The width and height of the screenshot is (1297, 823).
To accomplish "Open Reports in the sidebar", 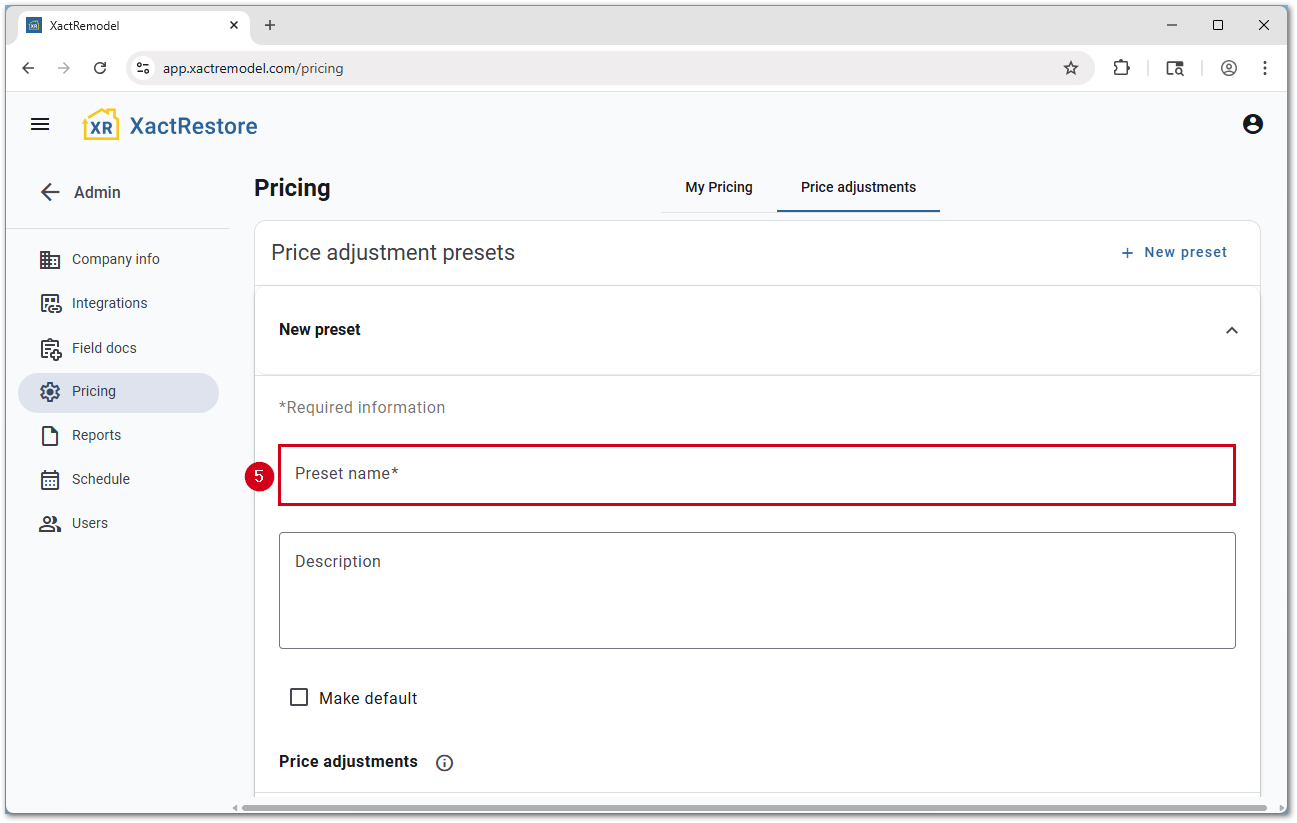I will tap(96, 435).
